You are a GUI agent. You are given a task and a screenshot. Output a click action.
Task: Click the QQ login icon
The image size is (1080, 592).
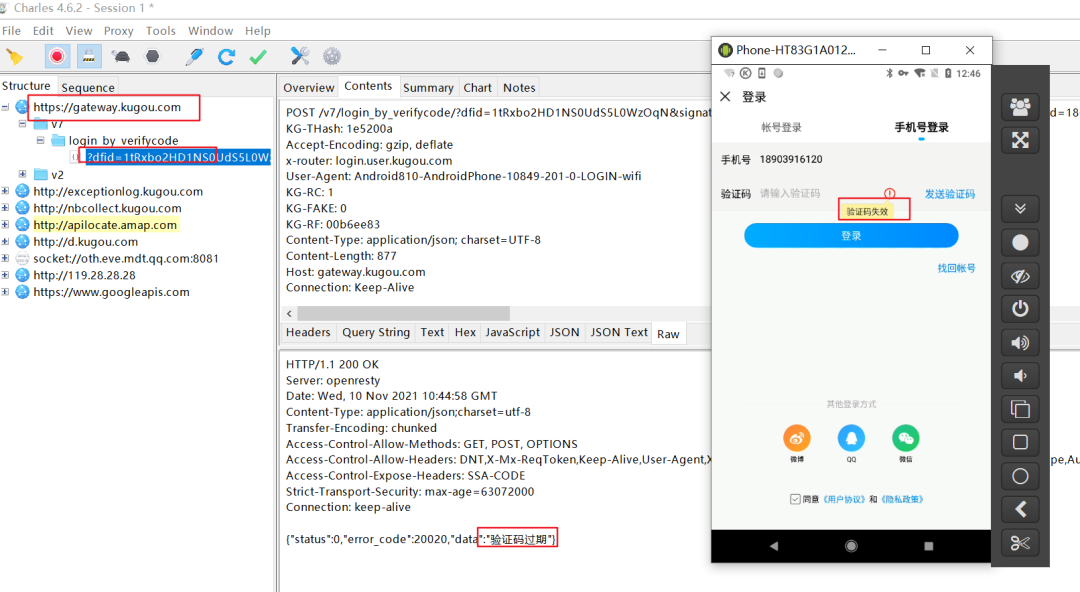click(851, 438)
